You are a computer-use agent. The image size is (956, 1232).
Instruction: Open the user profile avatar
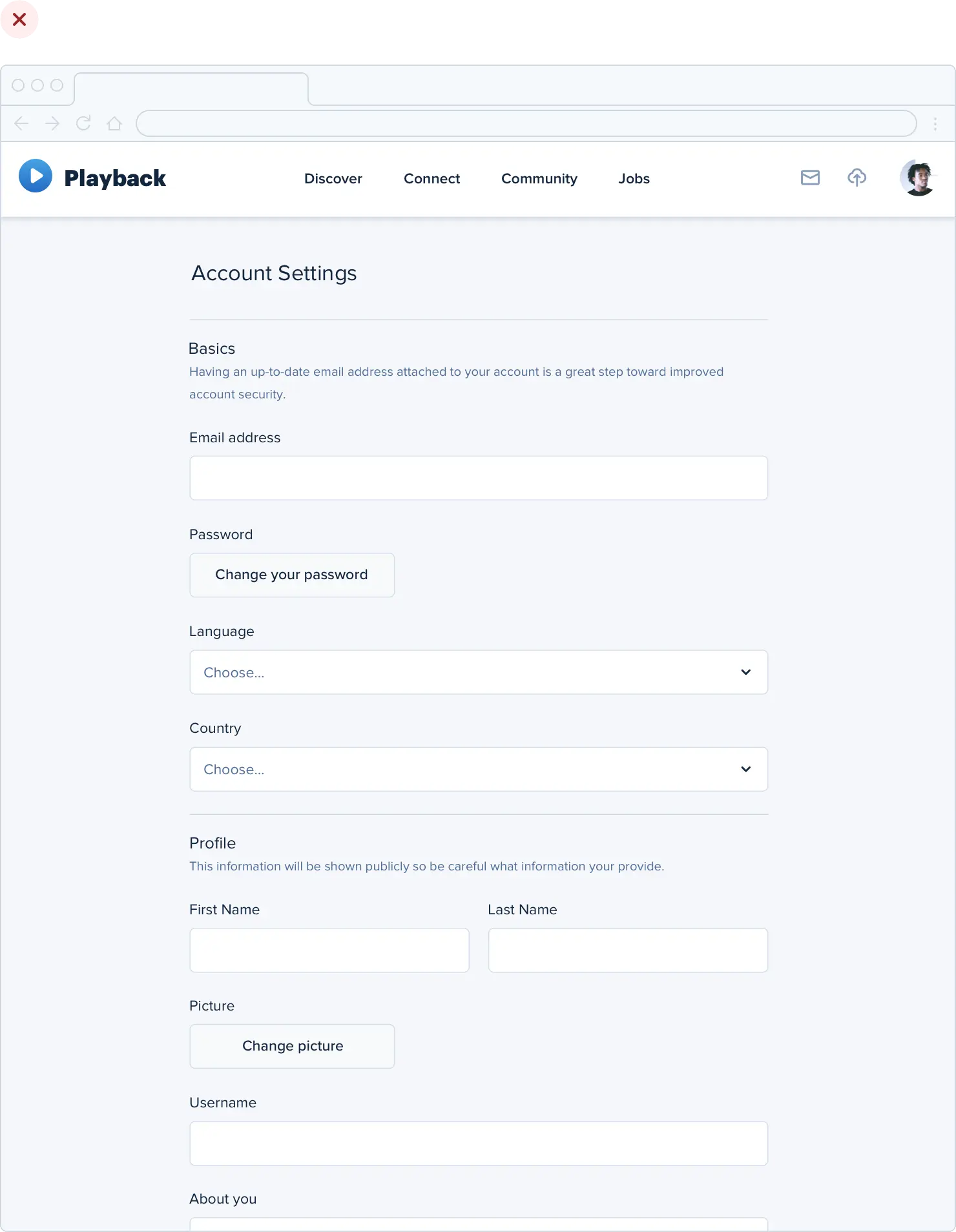[918, 178]
